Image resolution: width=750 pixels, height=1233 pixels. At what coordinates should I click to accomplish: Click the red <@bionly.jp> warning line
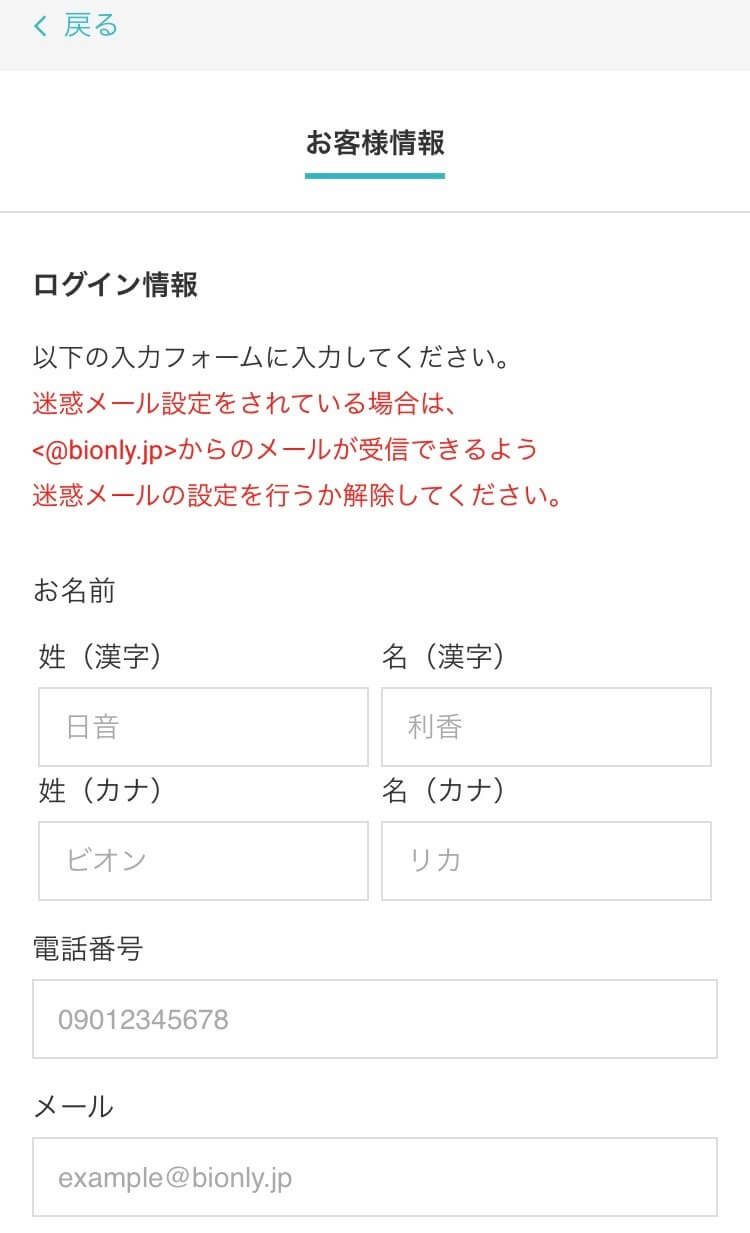285,450
